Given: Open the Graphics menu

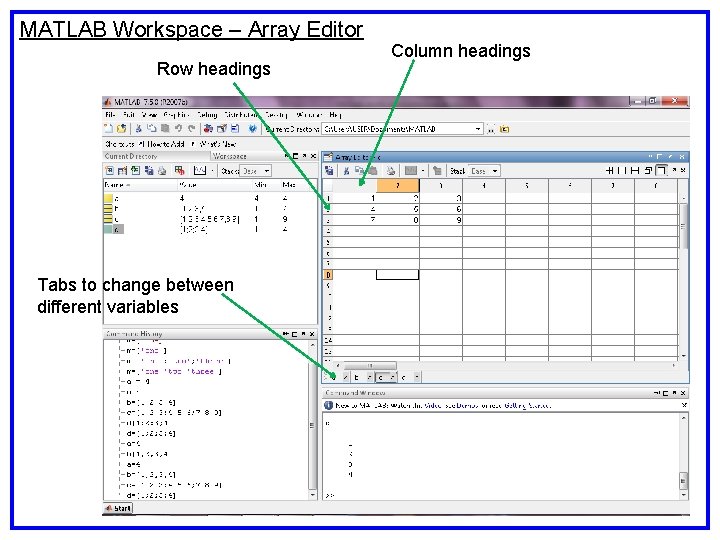Looking at the screenshot, I should [176, 114].
